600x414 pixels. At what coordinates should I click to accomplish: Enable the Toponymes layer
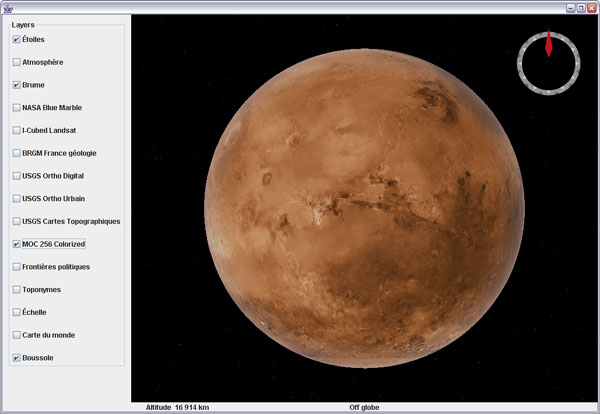pyautogui.click(x=16, y=290)
